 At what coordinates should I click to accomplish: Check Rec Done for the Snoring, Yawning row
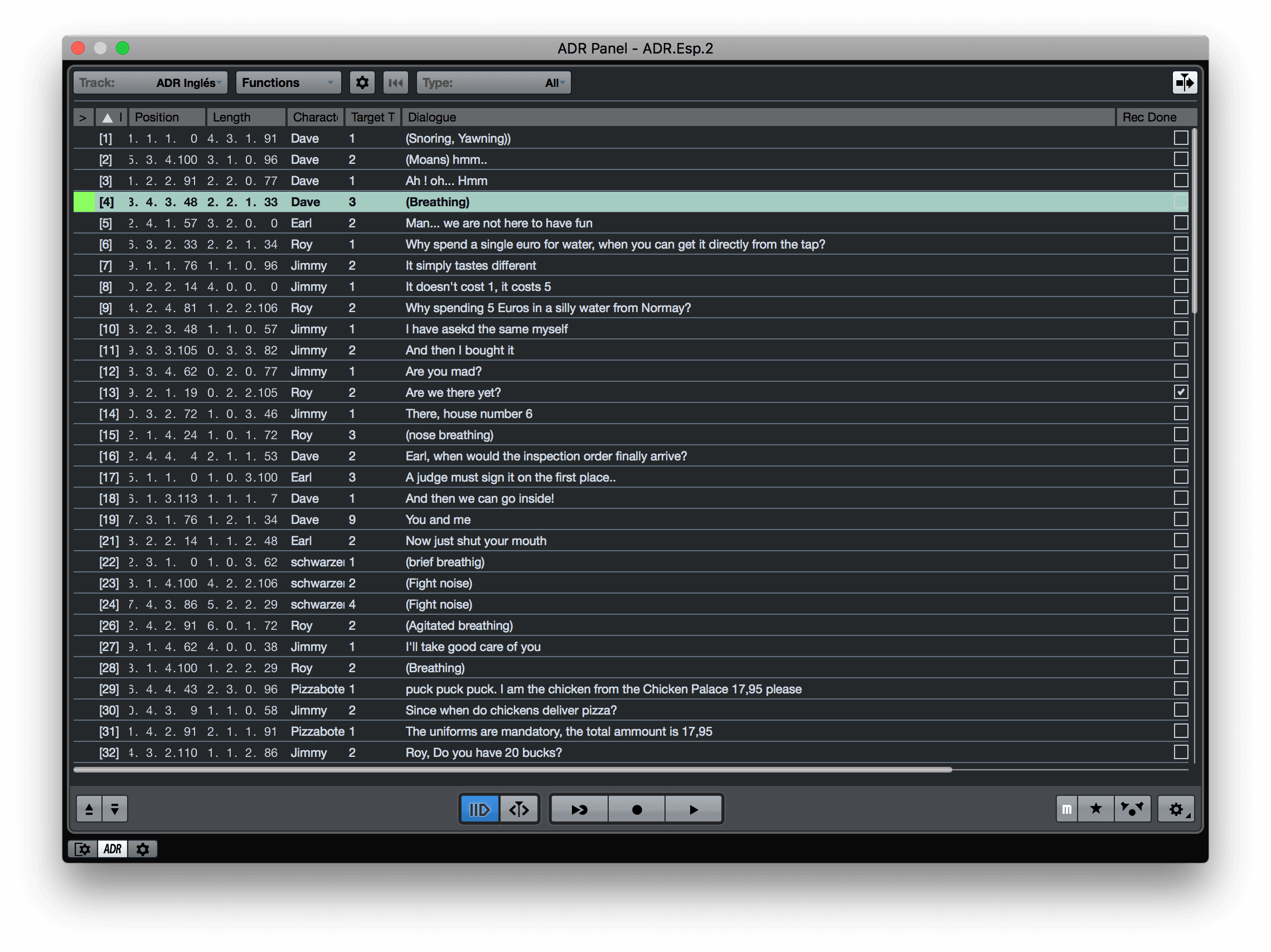[1180, 138]
